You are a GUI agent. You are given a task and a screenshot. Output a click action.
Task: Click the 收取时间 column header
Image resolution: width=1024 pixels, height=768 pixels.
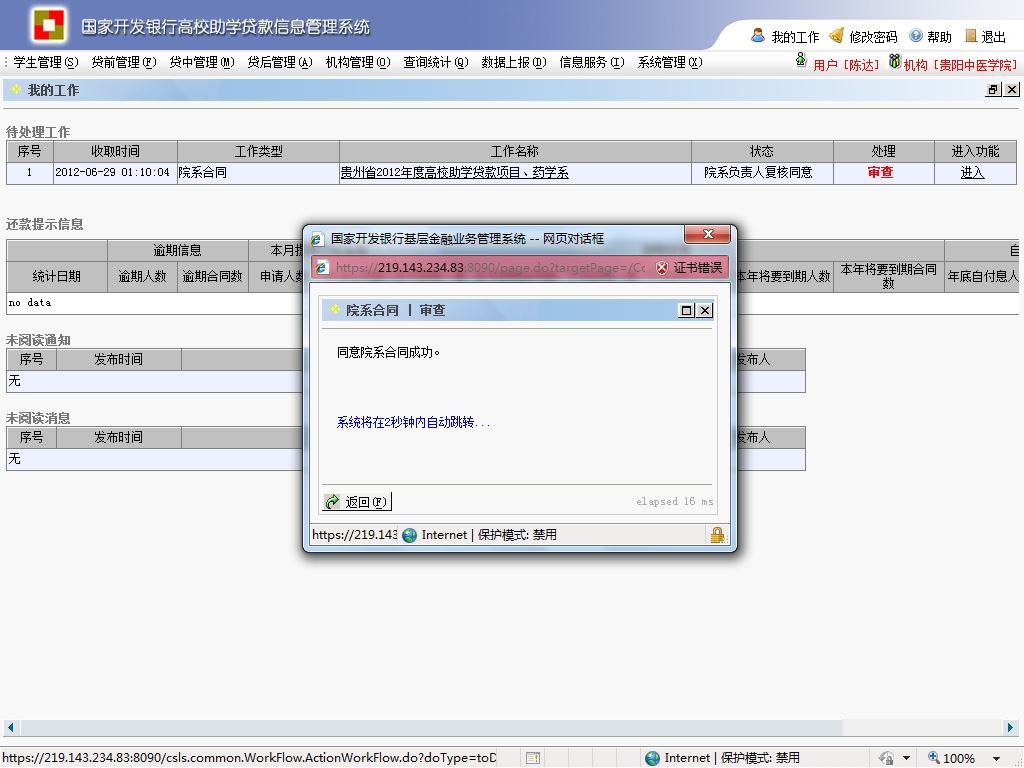(115, 152)
